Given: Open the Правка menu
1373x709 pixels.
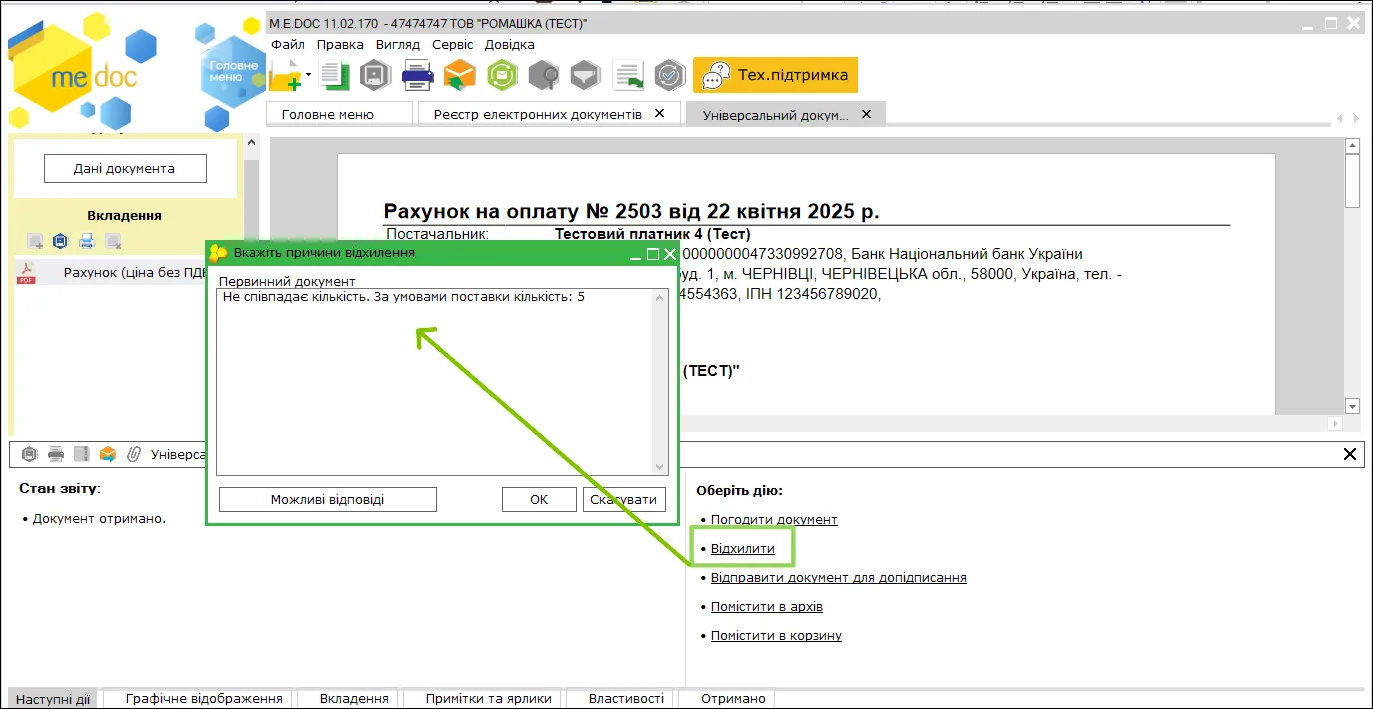Looking at the screenshot, I should pyautogui.click(x=340, y=44).
